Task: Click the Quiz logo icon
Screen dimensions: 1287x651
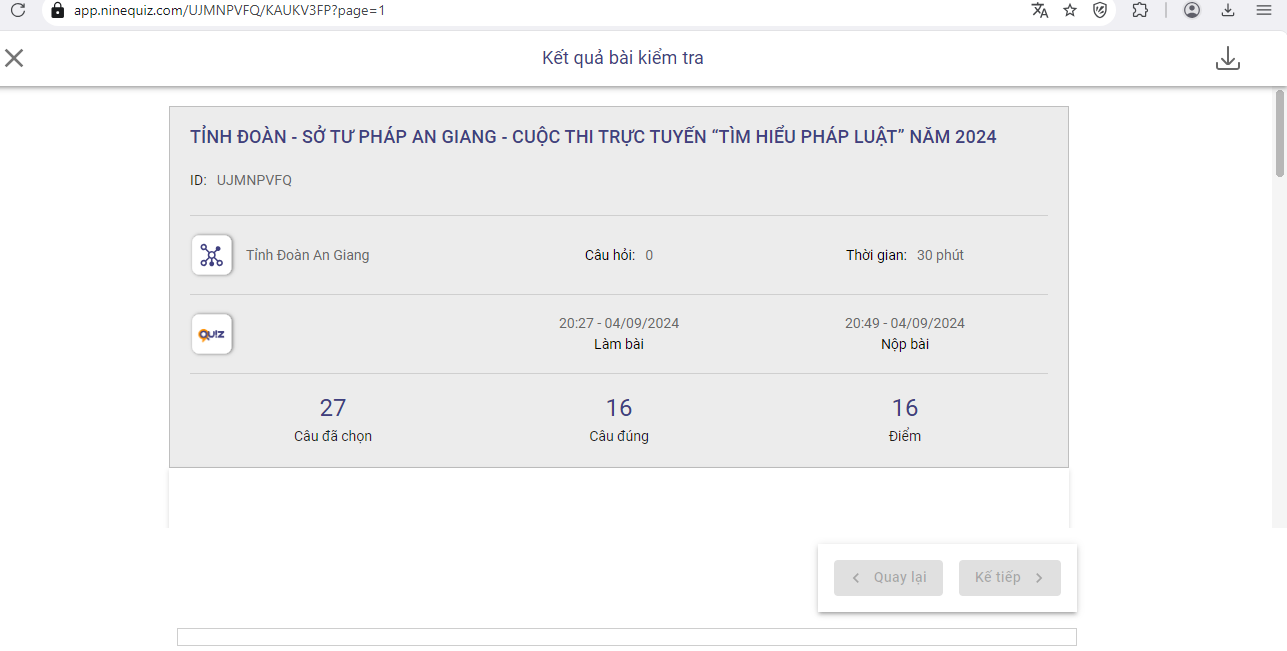Action: tap(212, 334)
